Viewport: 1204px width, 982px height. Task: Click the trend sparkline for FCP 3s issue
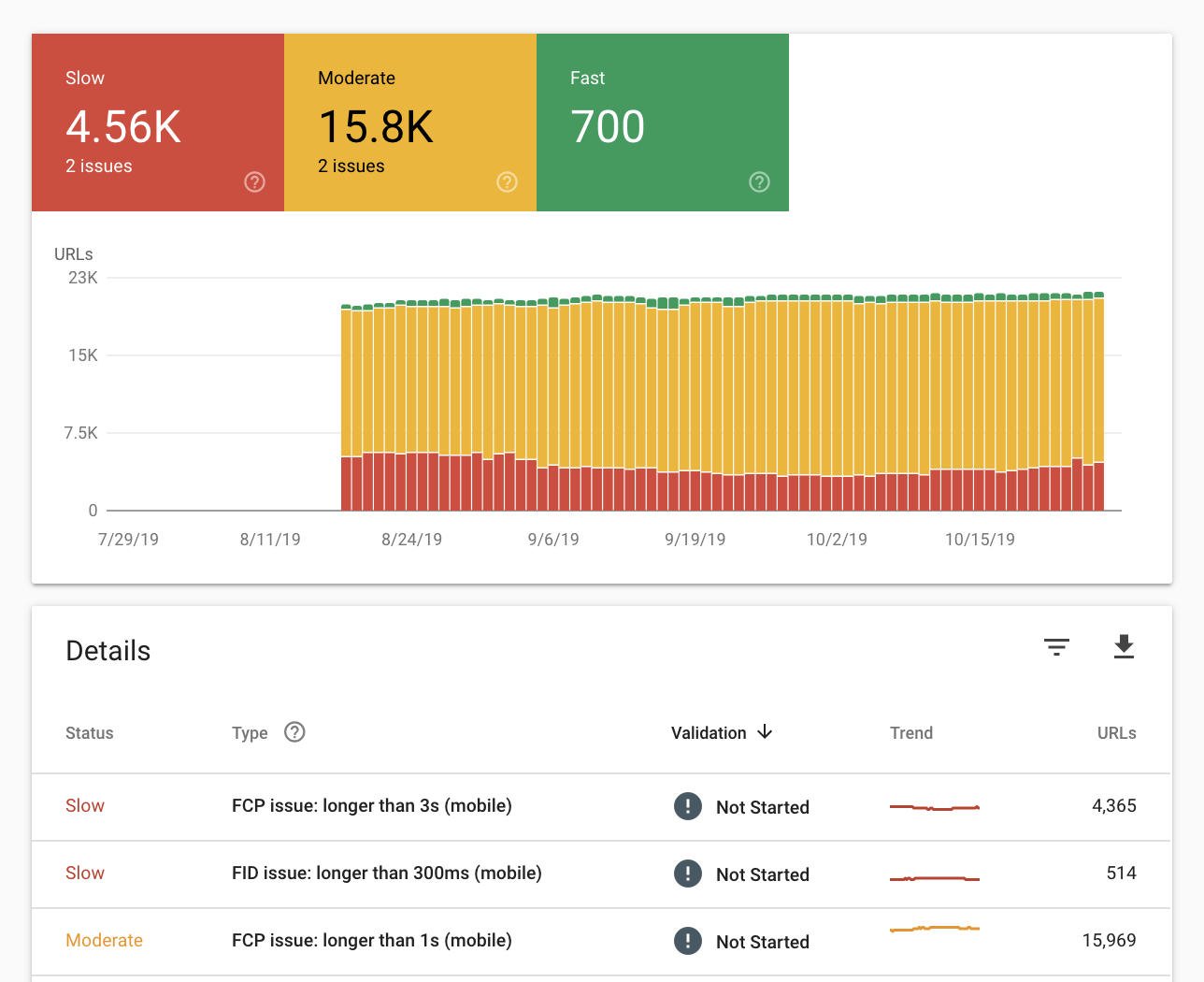coord(934,807)
